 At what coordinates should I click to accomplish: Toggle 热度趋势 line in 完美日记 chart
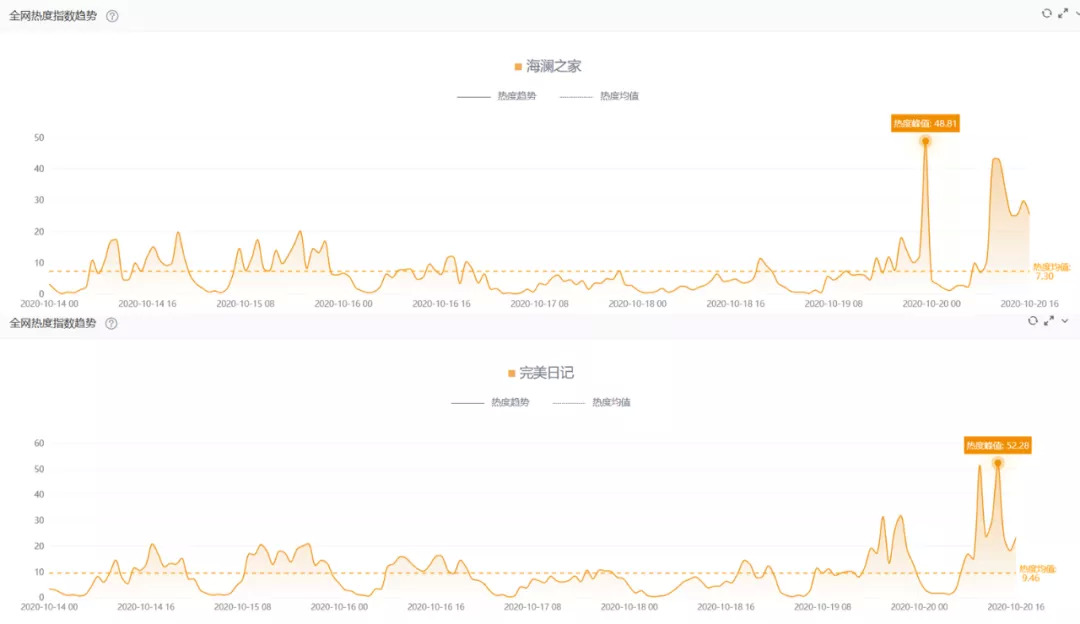(x=490, y=402)
